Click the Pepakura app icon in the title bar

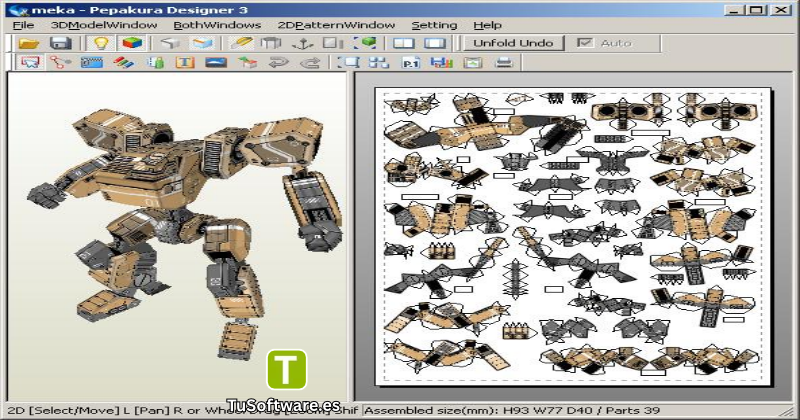[x=18, y=10]
